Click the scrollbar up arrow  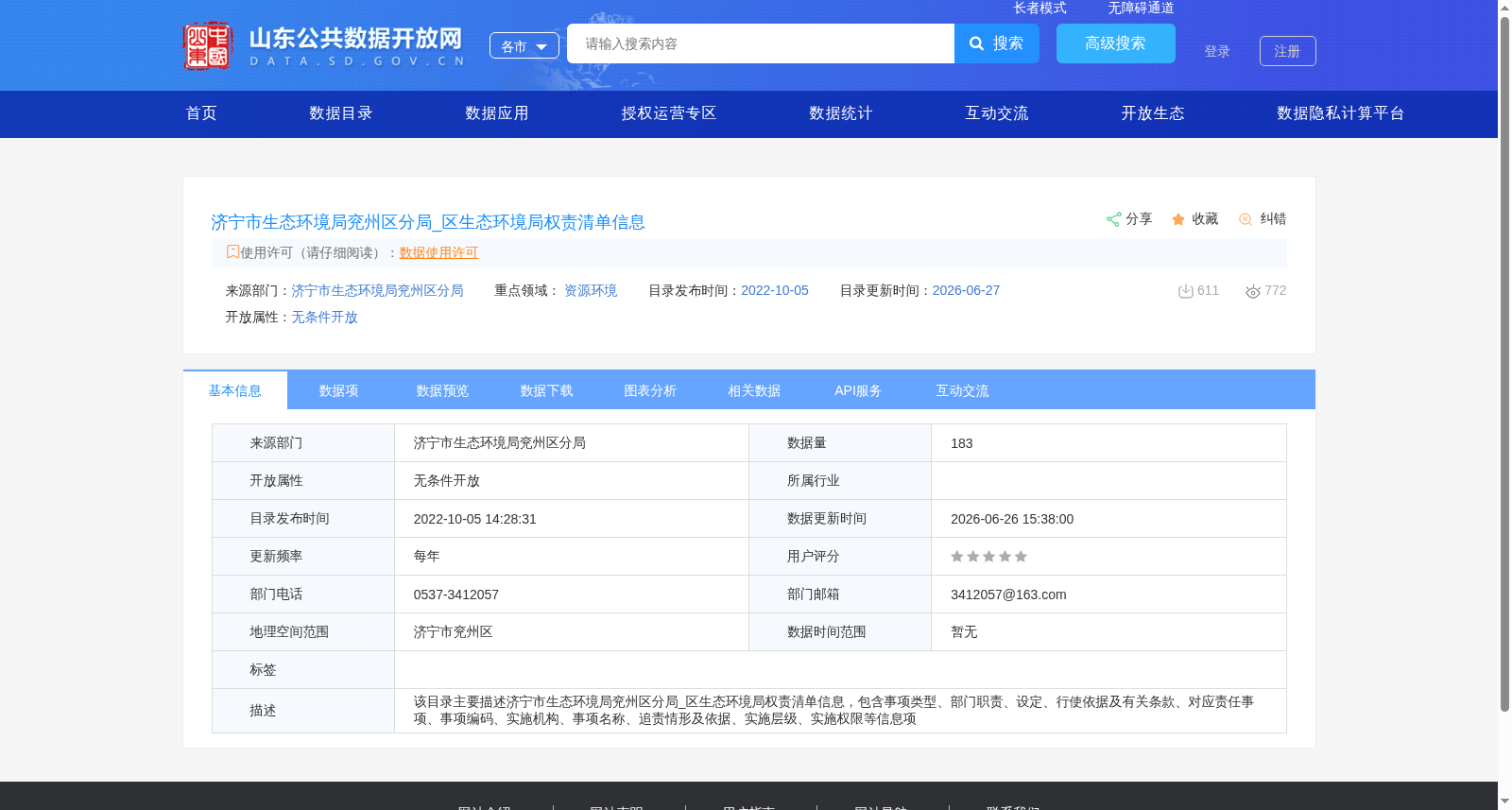click(x=1504, y=8)
